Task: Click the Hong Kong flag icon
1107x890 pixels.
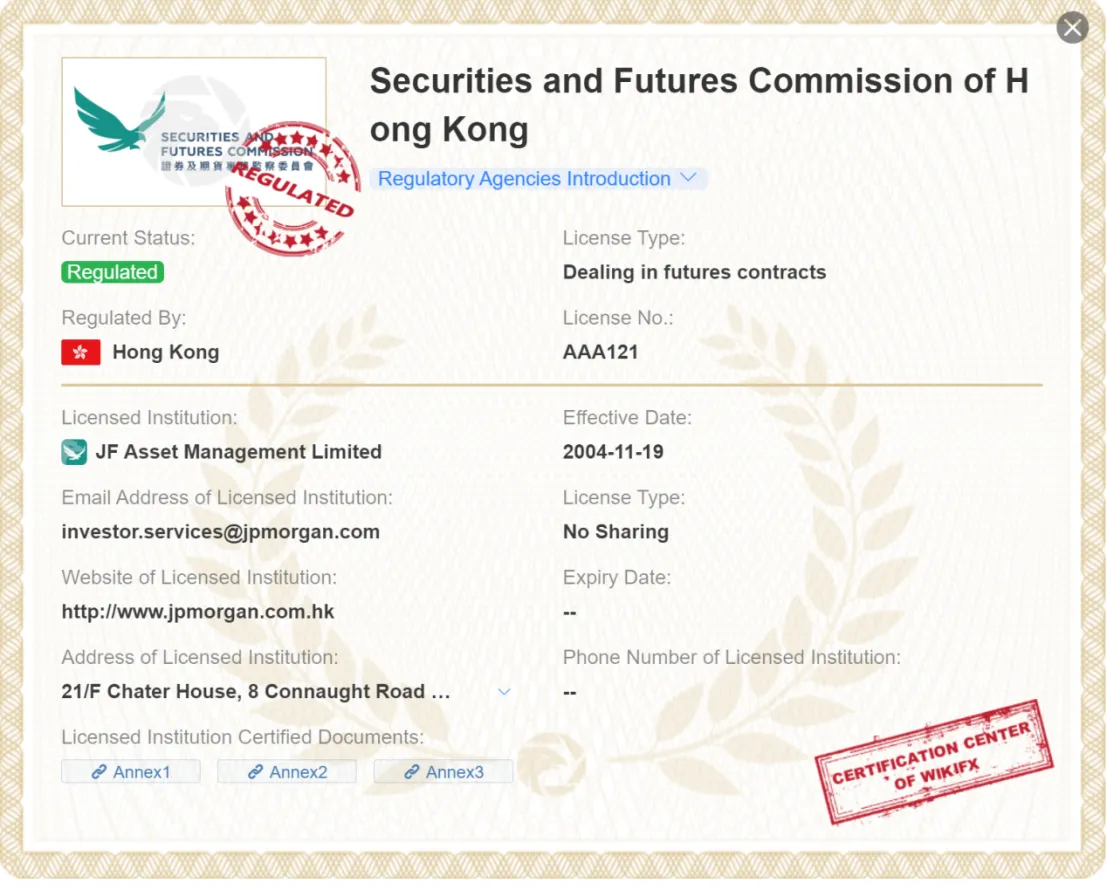Action: tap(80, 352)
